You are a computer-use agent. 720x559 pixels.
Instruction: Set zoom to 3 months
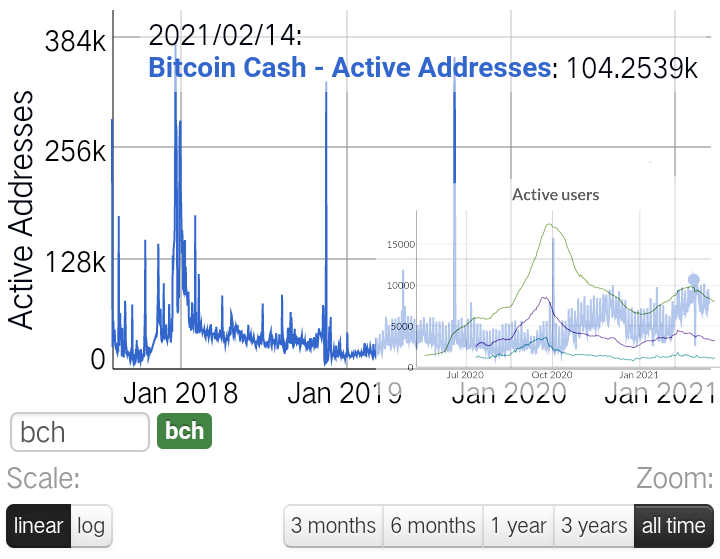(333, 525)
